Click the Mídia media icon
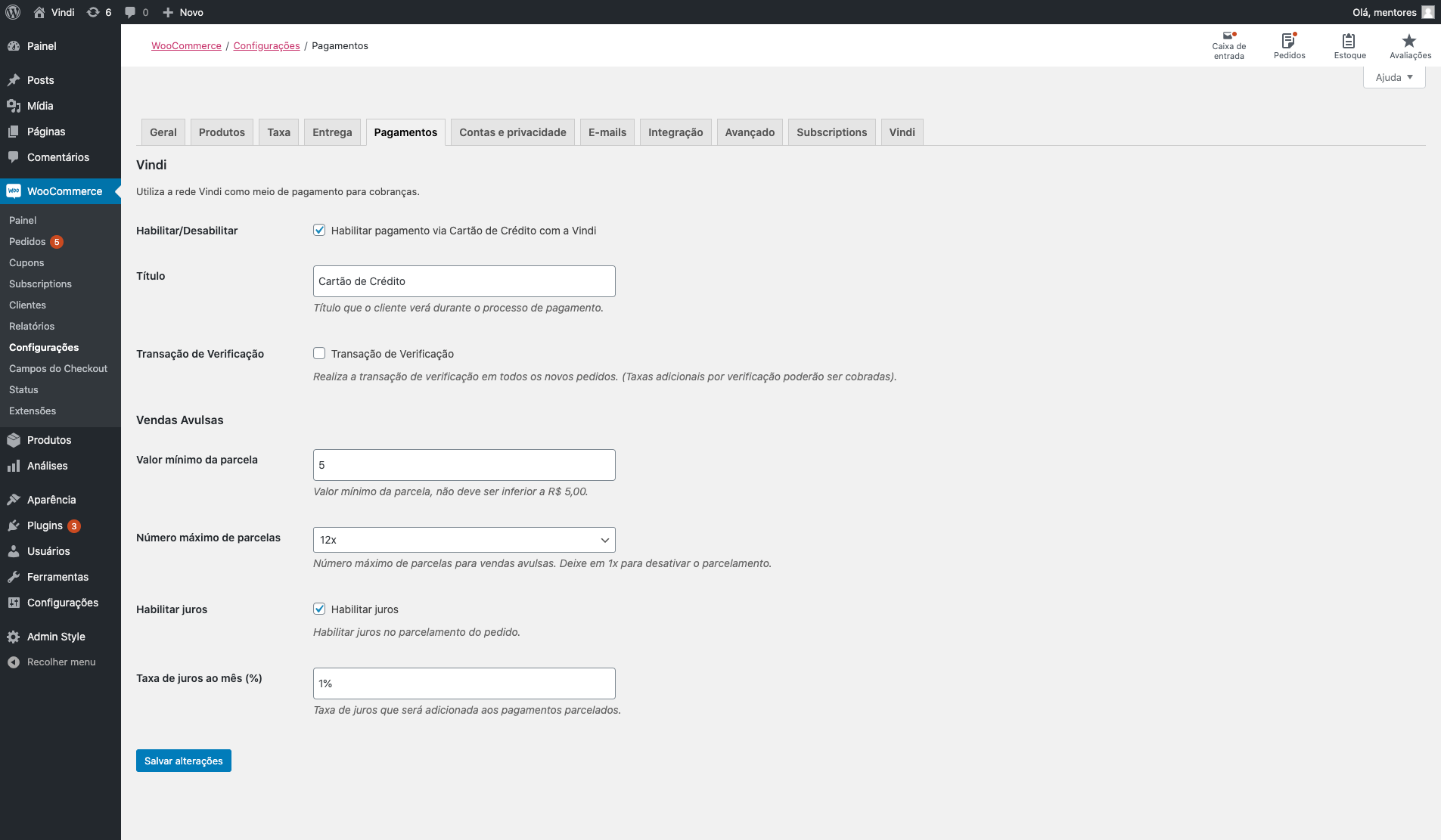This screenshot has width=1441, height=840. point(14,106)
